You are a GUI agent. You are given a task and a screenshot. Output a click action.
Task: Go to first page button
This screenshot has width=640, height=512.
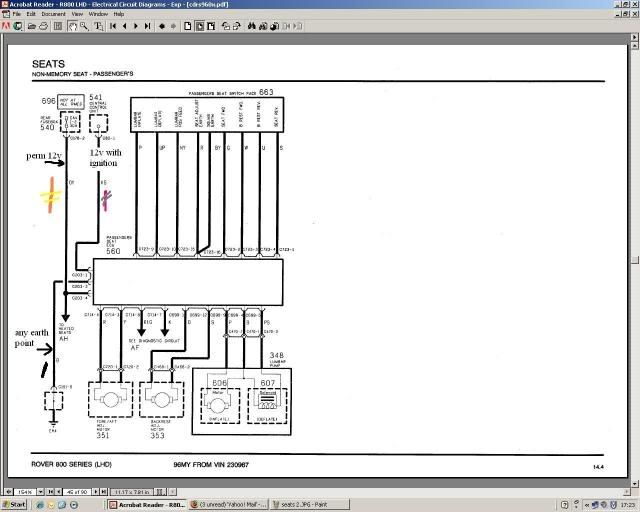(113, 26)
